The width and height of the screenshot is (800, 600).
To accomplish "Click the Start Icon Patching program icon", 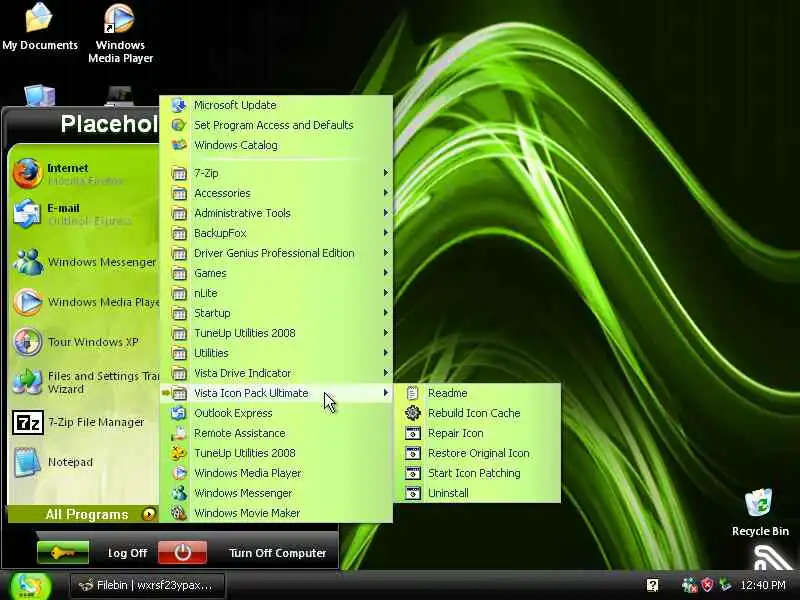I will (x=412, y=473).
